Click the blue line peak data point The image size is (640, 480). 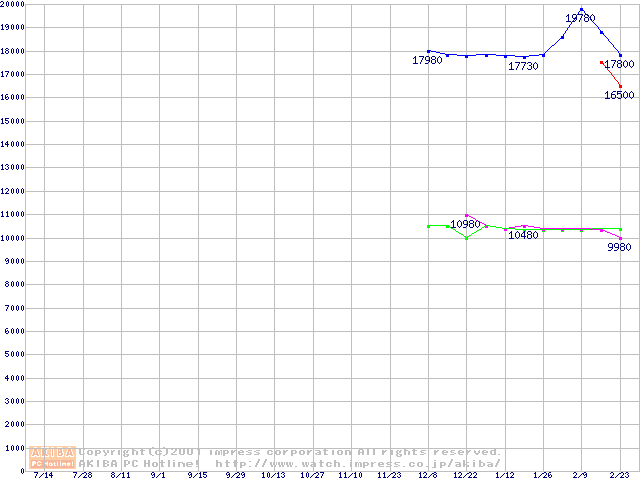[x=582, y=9]
